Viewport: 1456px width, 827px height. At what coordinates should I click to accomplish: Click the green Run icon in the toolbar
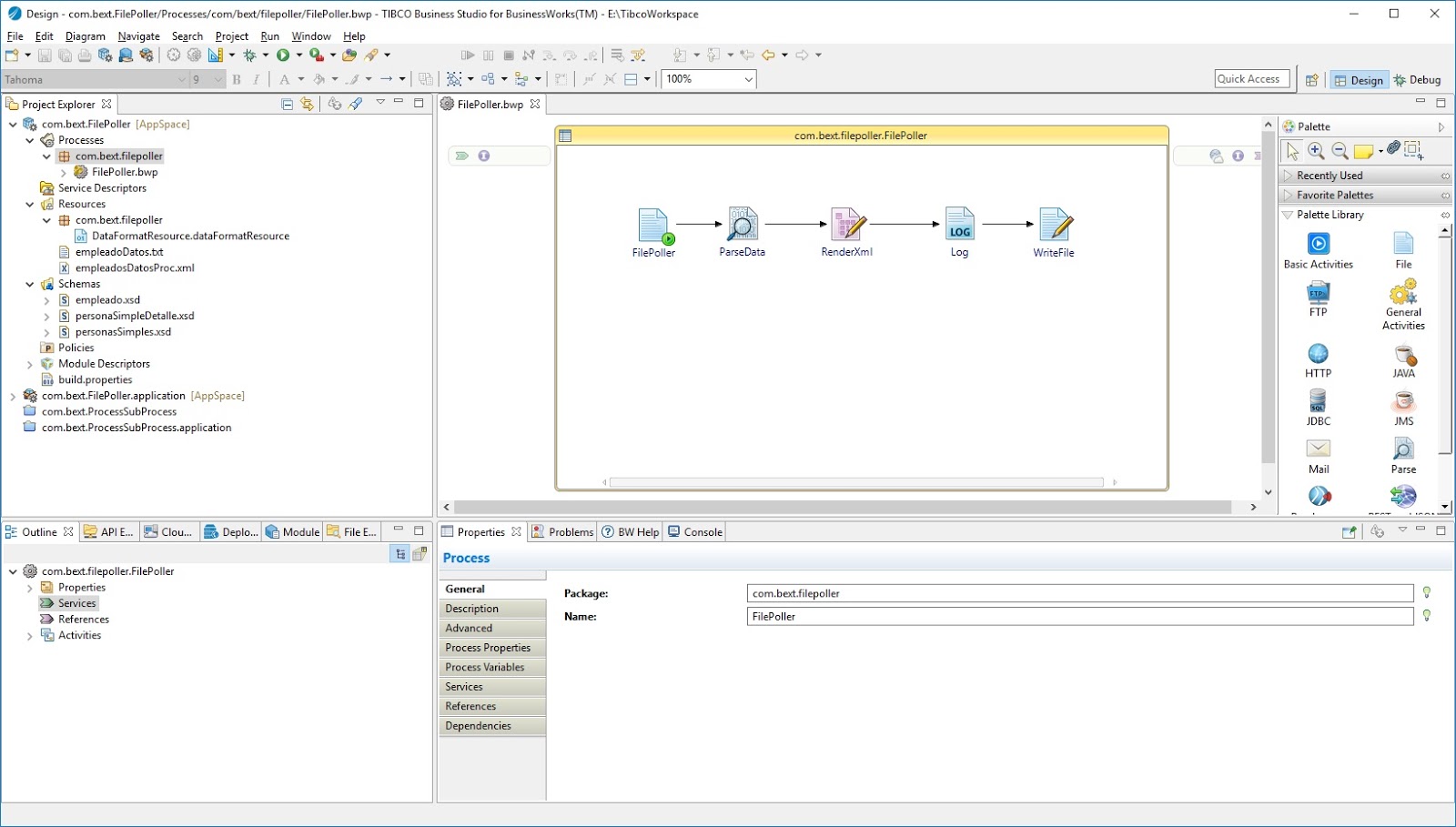point(285,55)
